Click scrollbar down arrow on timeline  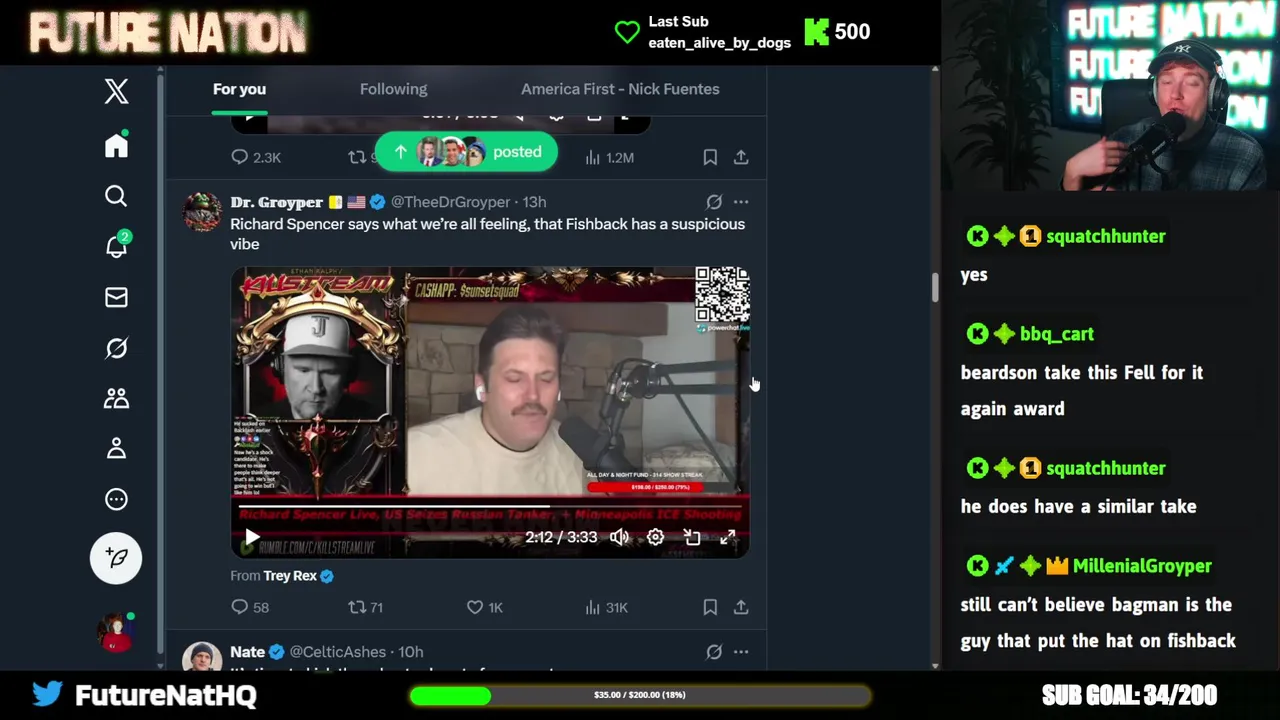tap(935, 665)
